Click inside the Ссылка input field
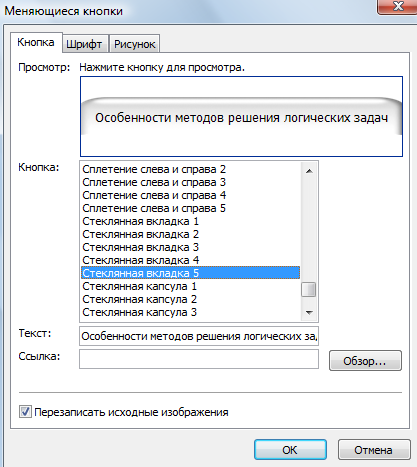The width and height of the screenshot is (417, 467). point(199,359)
